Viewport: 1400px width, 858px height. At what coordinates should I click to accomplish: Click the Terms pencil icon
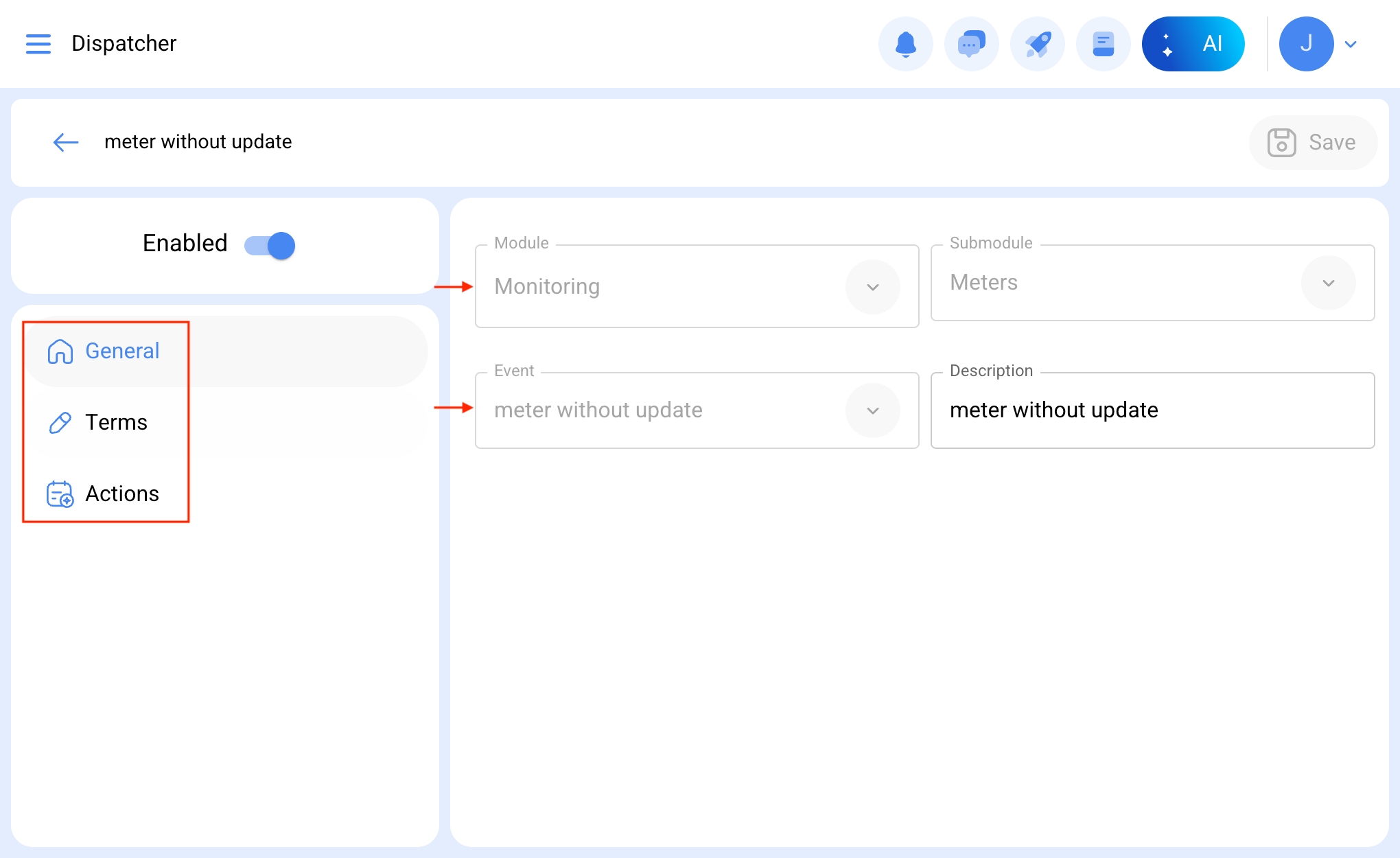60,423
